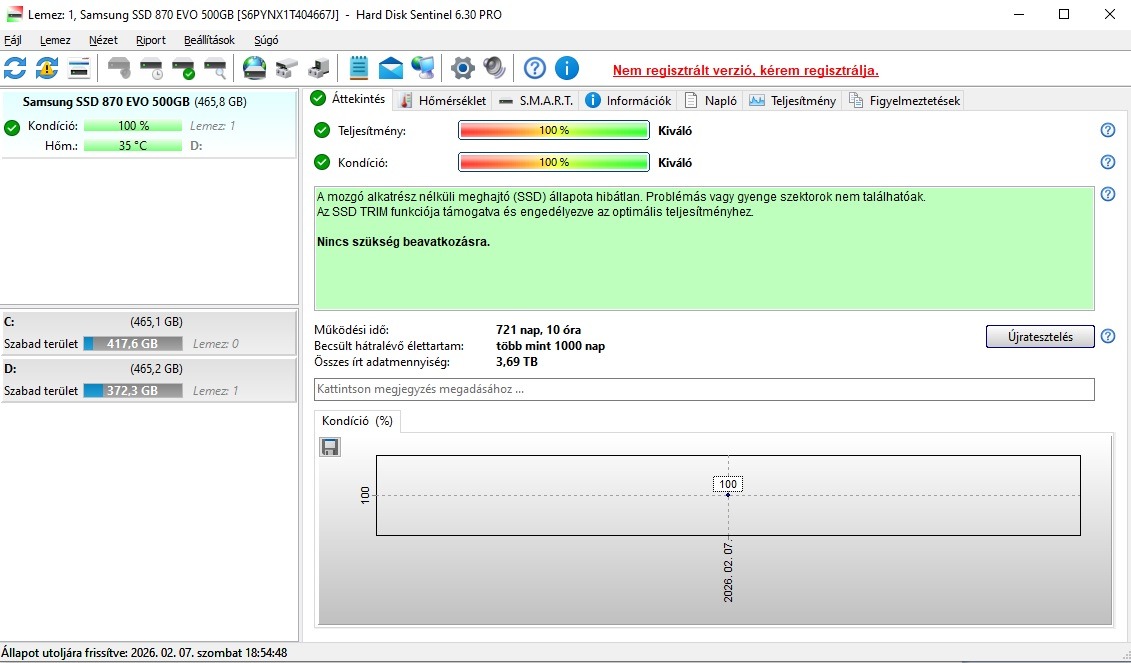Image resolution: width=1131 pixels, height=663 pixels.
Task: Click the 'Nincs szükség beavatkozásra.' text
Action: [404, 242]
